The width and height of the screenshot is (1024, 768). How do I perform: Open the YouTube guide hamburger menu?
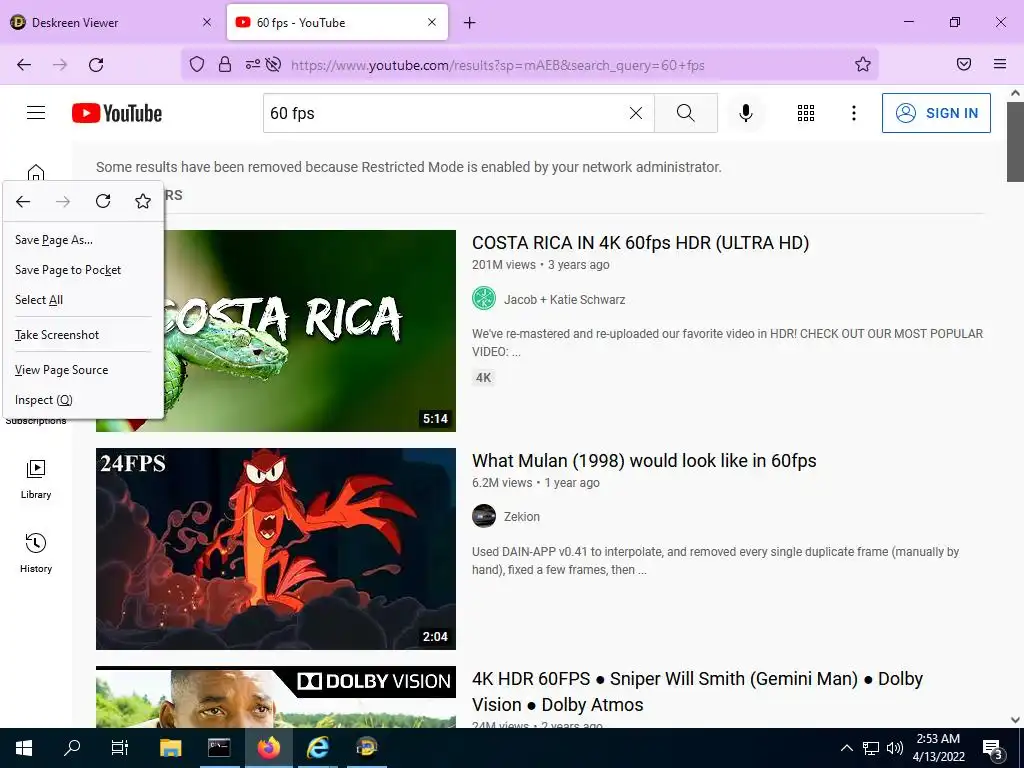[x=36, y=113]
